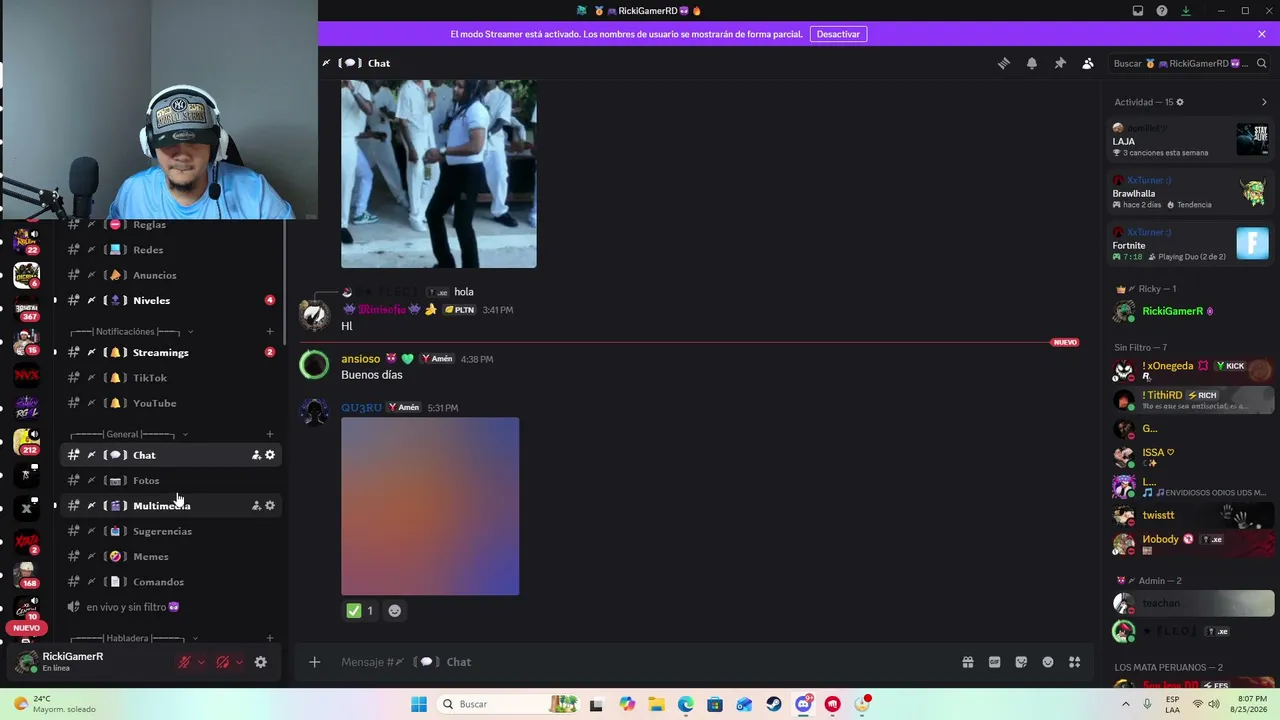Viewport: 1280px width, 720px height.
Task: Focus the message input for Chat
Action: pos(640,662)
